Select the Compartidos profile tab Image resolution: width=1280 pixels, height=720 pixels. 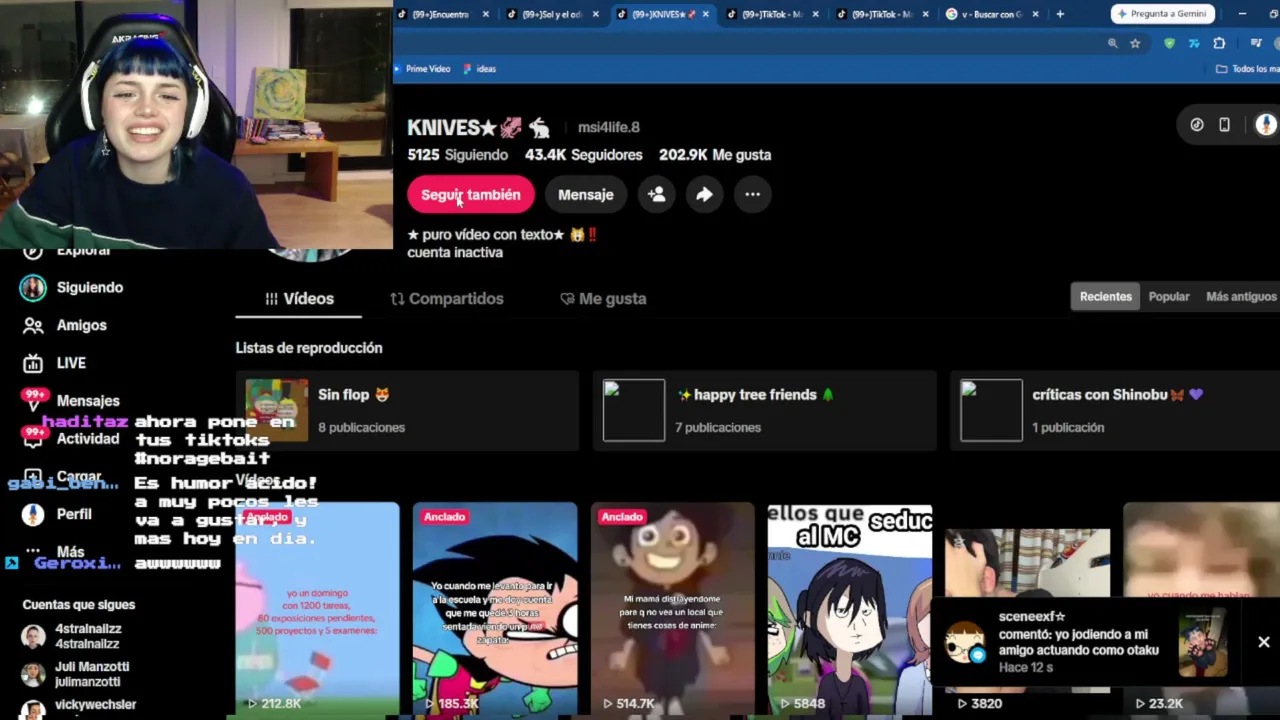447,299
